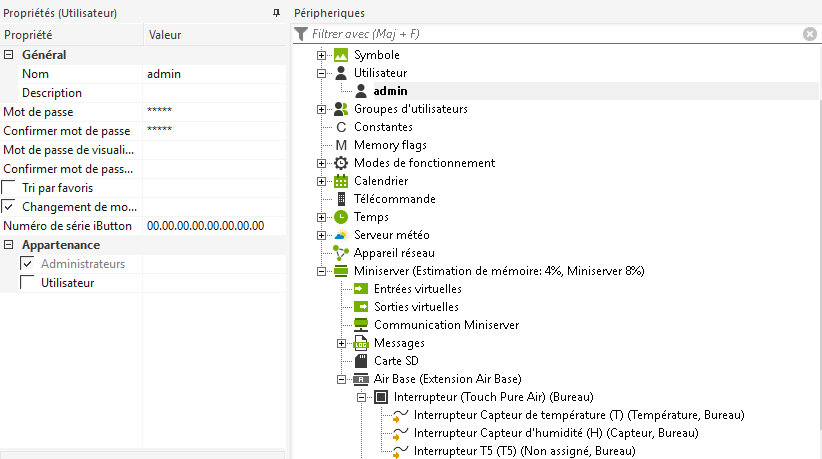Edit the Mot de passe value
Image resolution: width=822 pixels, height=459 pixels.
click(x=214, y=112)
